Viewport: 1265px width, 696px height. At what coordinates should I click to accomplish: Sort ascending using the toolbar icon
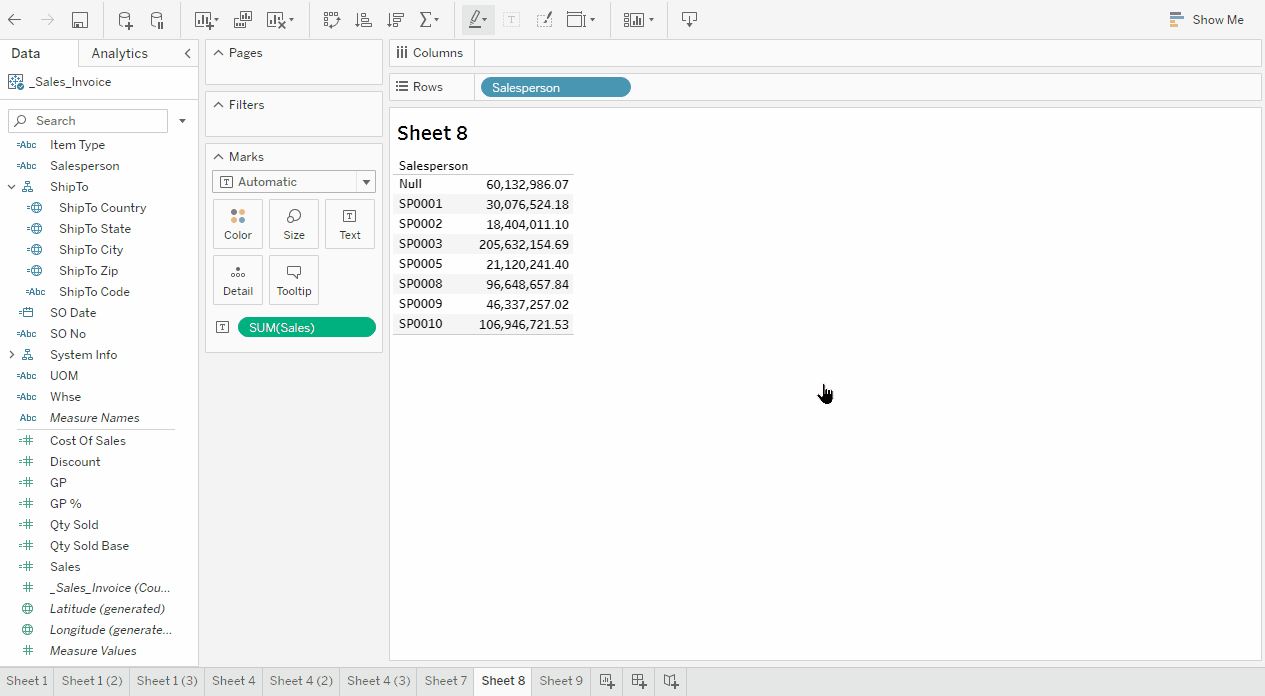tap(363, 20)
